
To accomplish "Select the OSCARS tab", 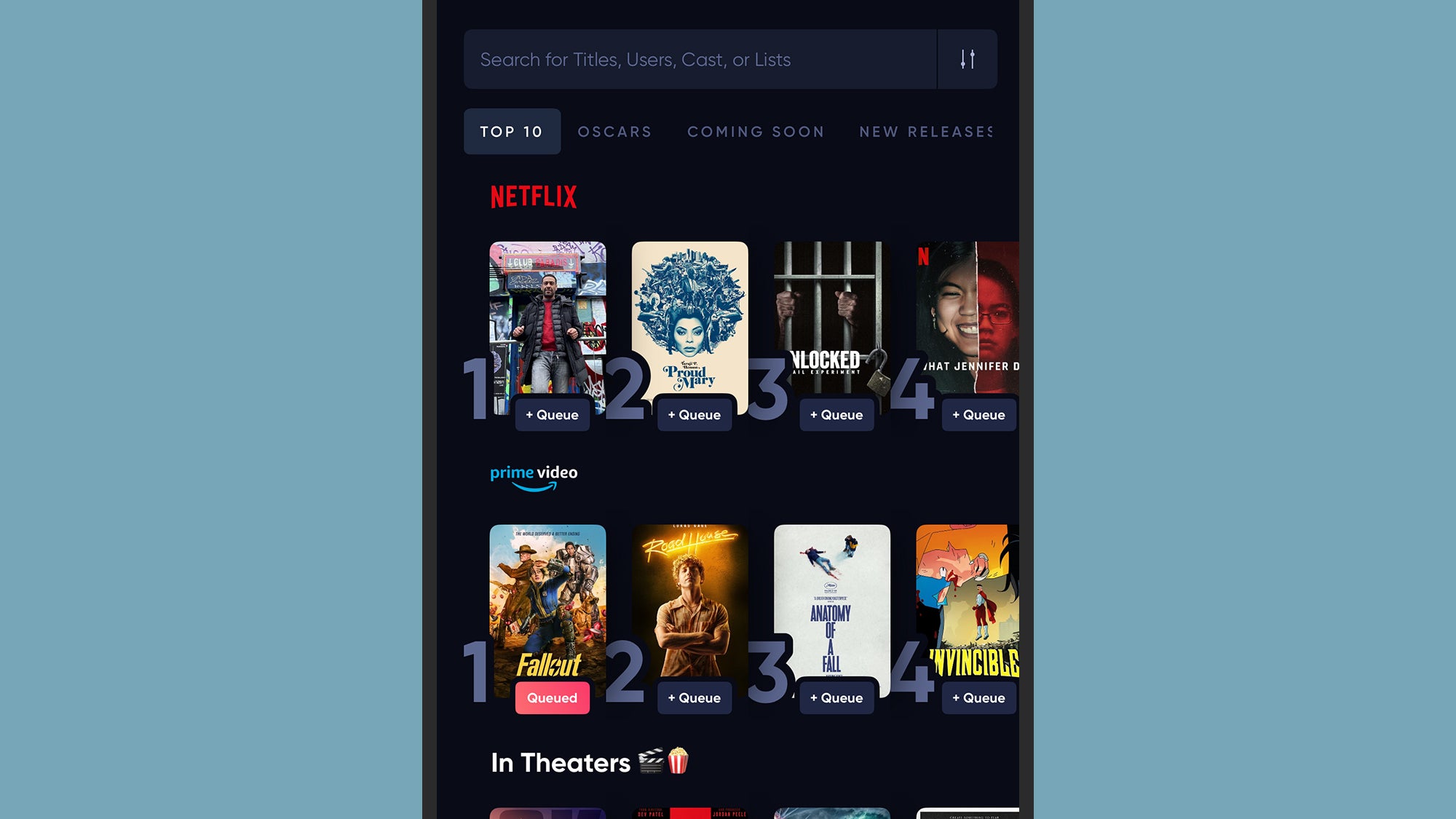I will point(615,131).
